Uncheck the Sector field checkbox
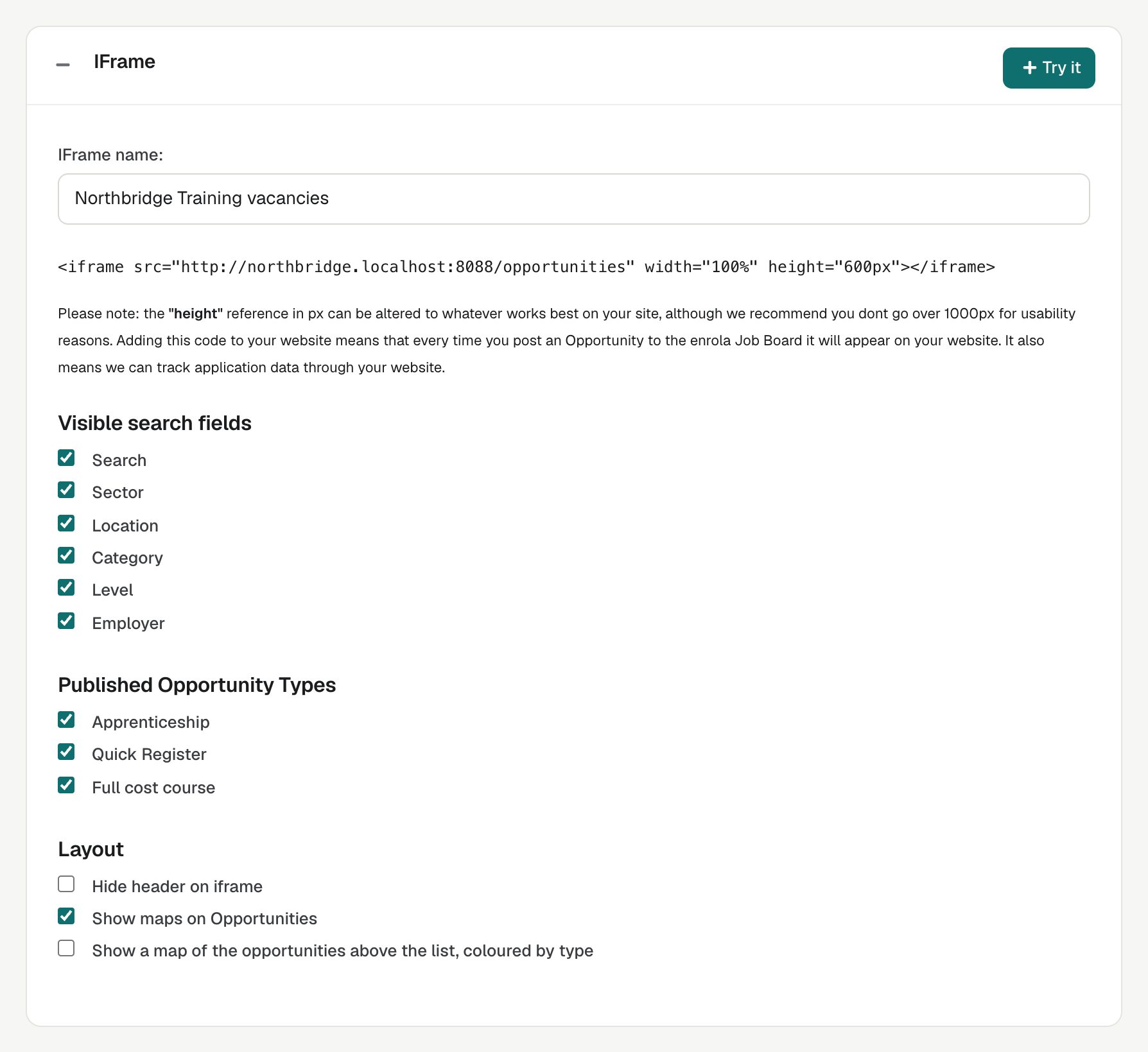The height and width of the screenshot is (1052, 1148). coord(66,490)
